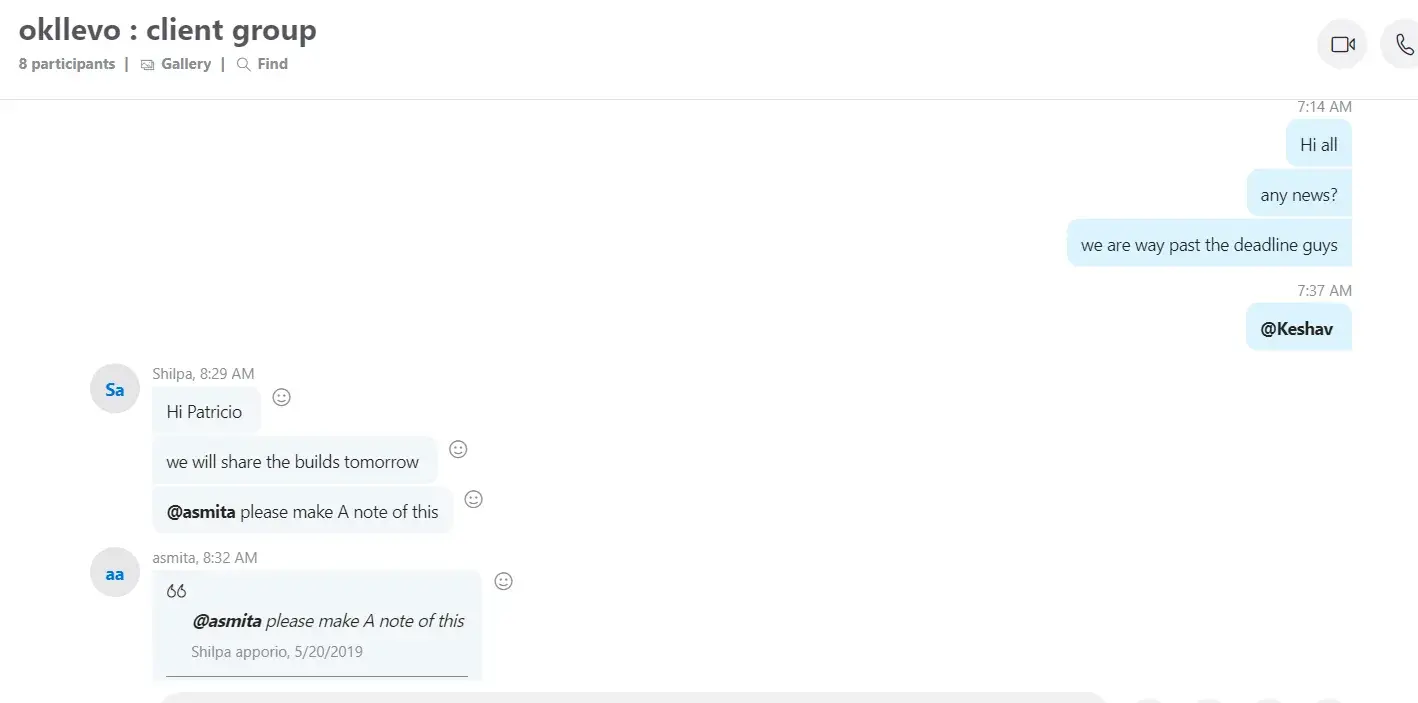Click the @asmita mention in Shilpa's message
This screenshot has width=1418, height=703.
coord(201,512)
